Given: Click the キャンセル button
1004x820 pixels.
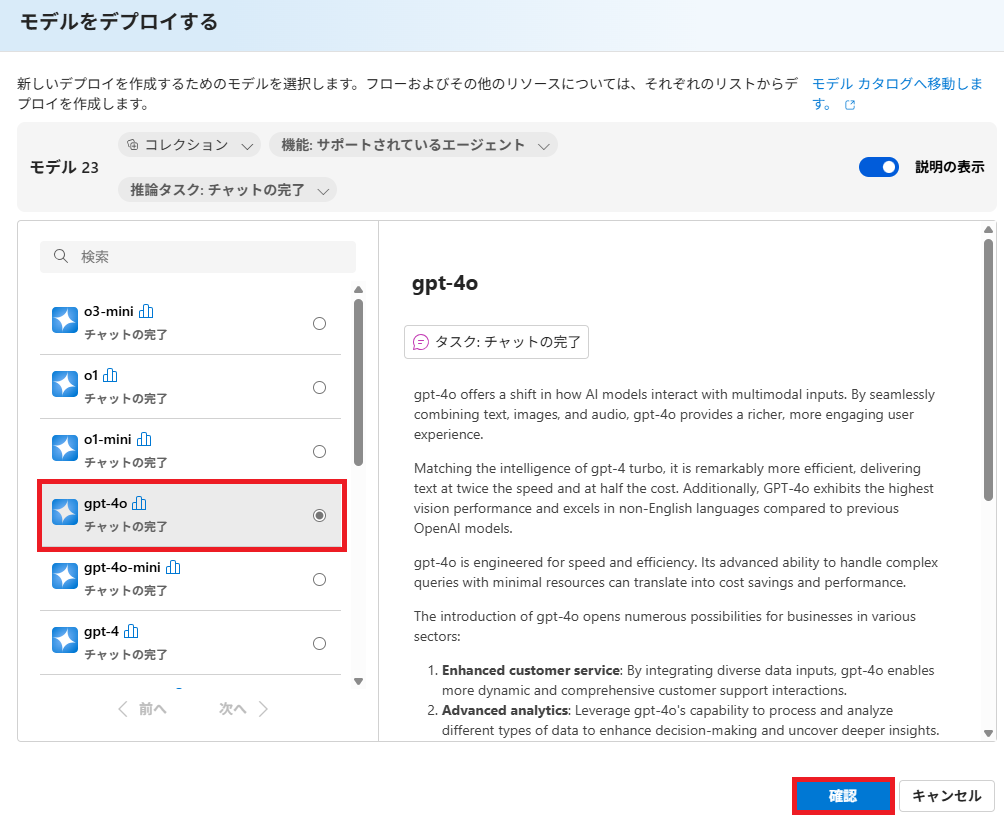Looking at the screenshot, I should point(946,796).
